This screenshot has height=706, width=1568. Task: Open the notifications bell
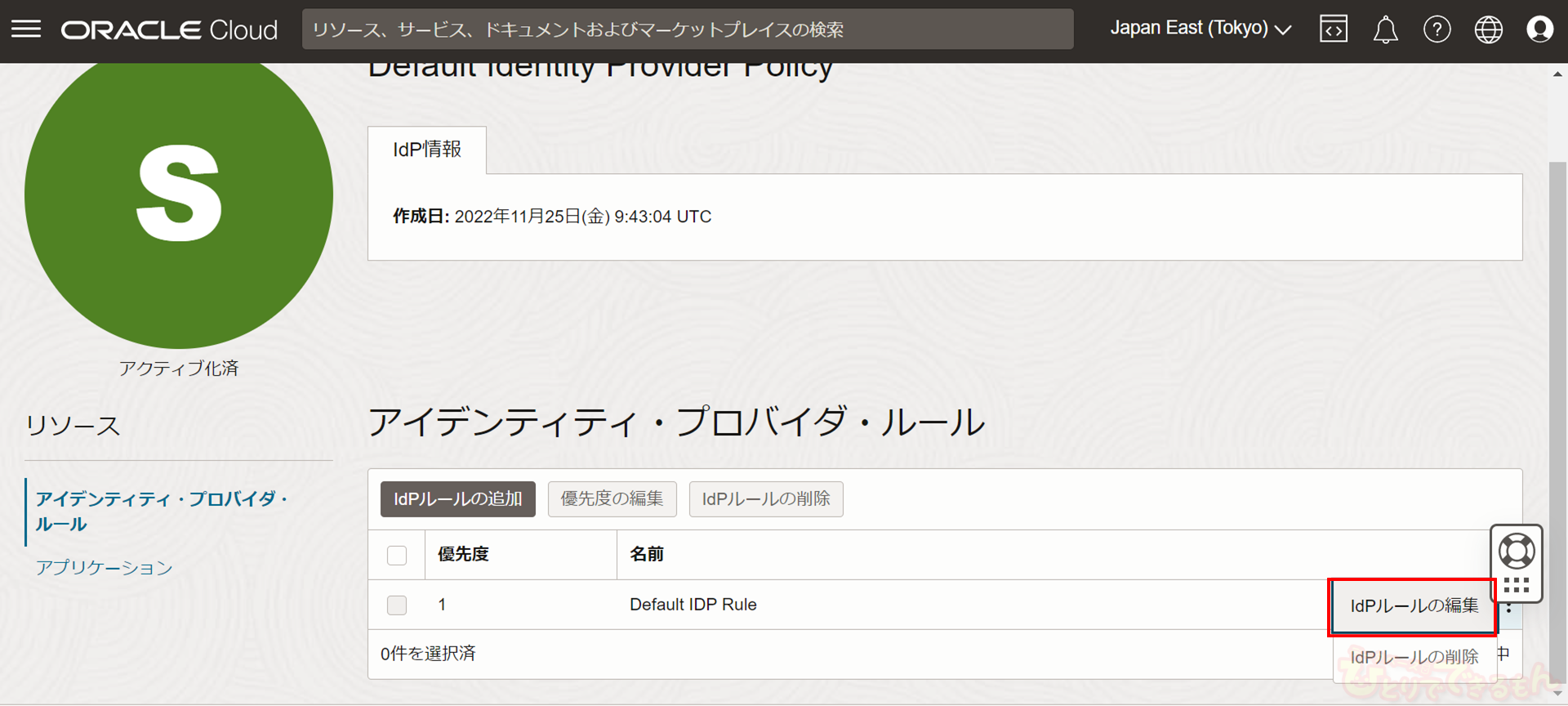tap(1385, 30)
